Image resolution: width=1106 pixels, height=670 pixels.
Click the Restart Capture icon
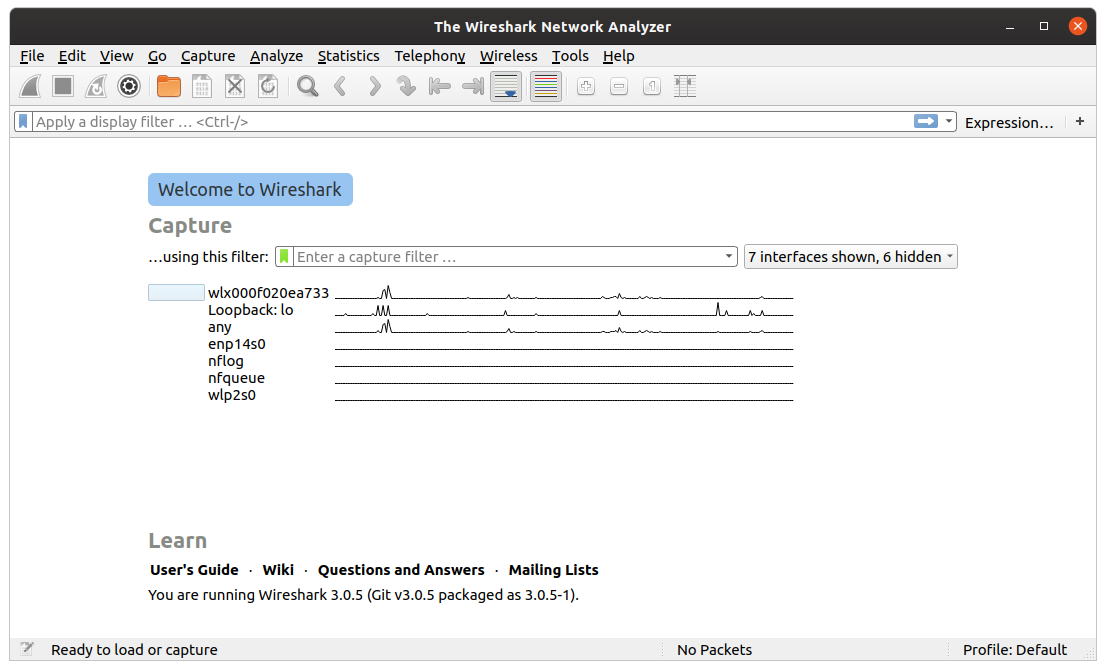coord(96,86)
